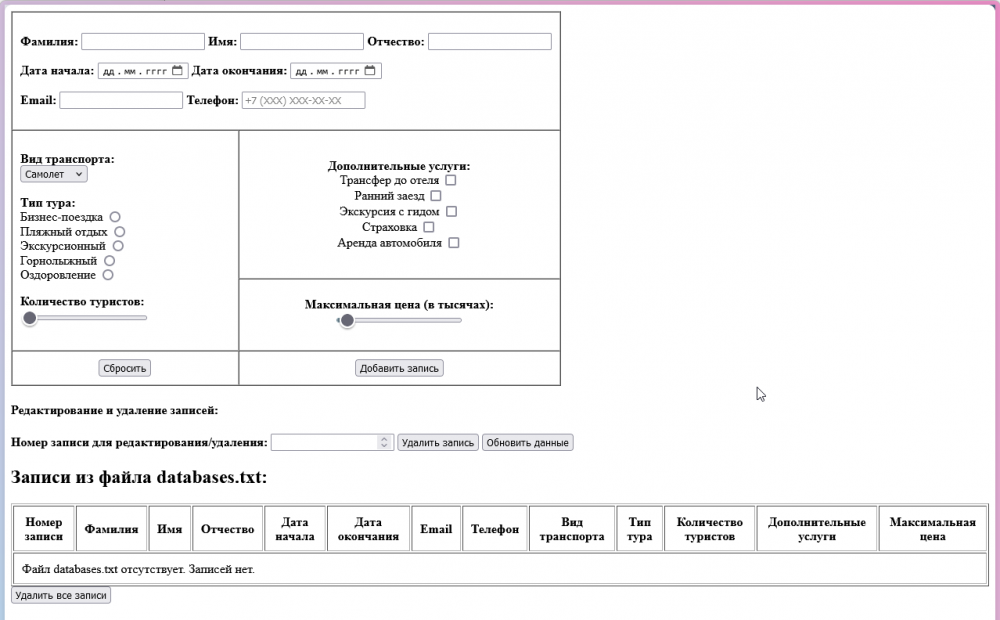Viewport: 1000px width, 620px height.
Task: Check the Ранний заезд option
Action: click(436, 196)
